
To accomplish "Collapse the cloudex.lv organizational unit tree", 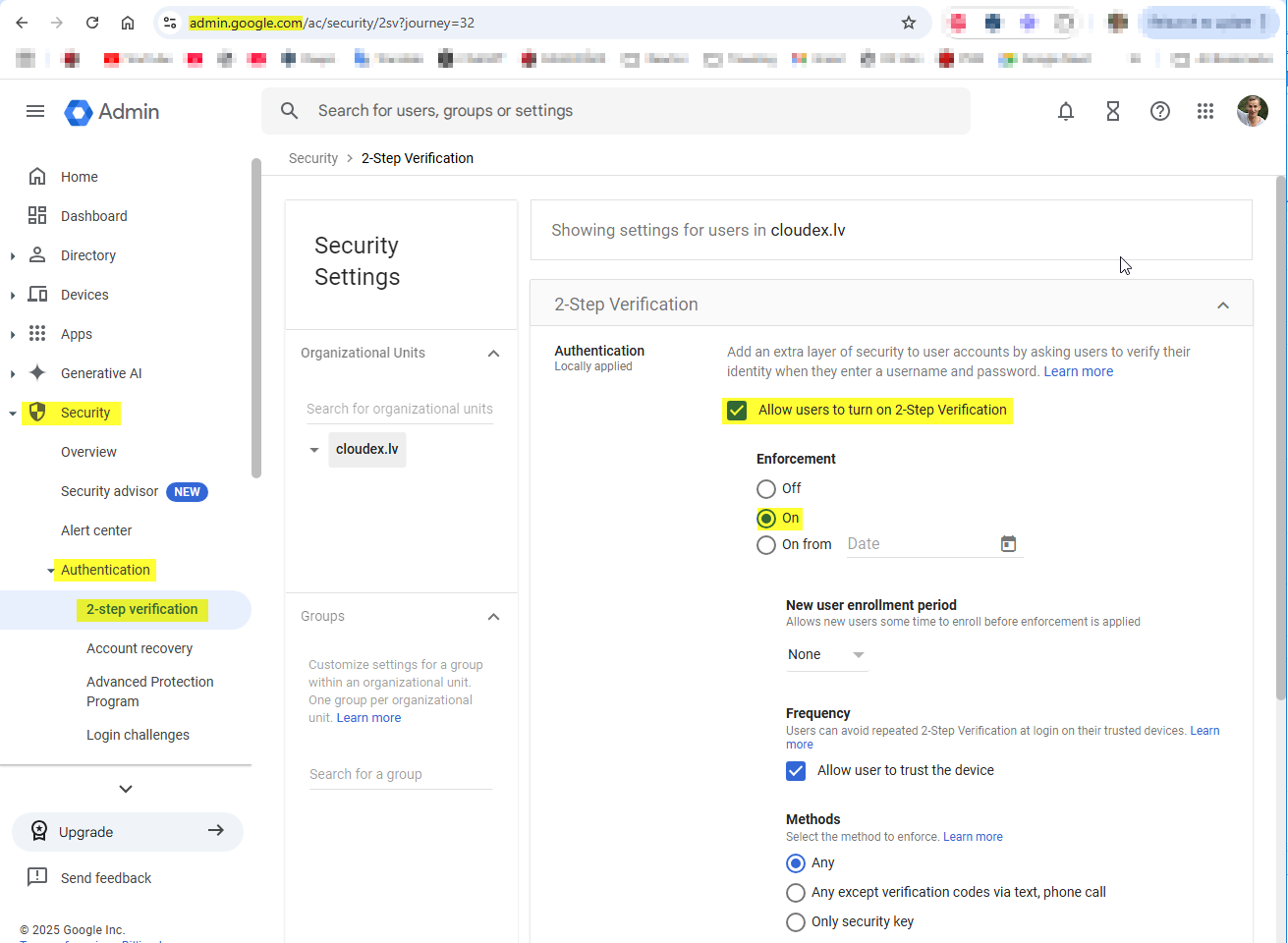I will pyautogui.click(x=314, y=450).
